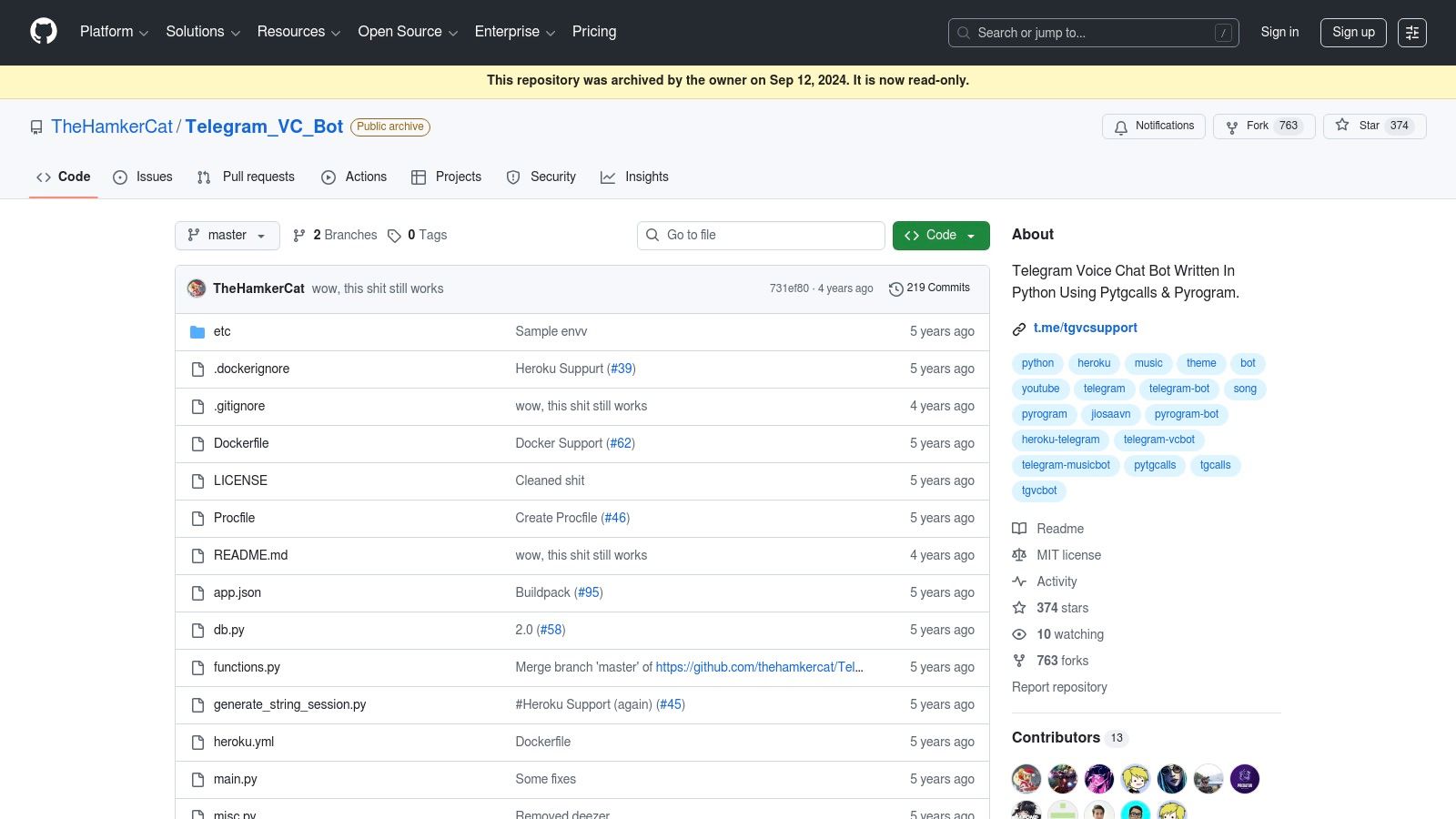Click the repository icon before TheHamkerCat
The width and height of the screenshot is (1456, 819).
(x=36, y=127)
